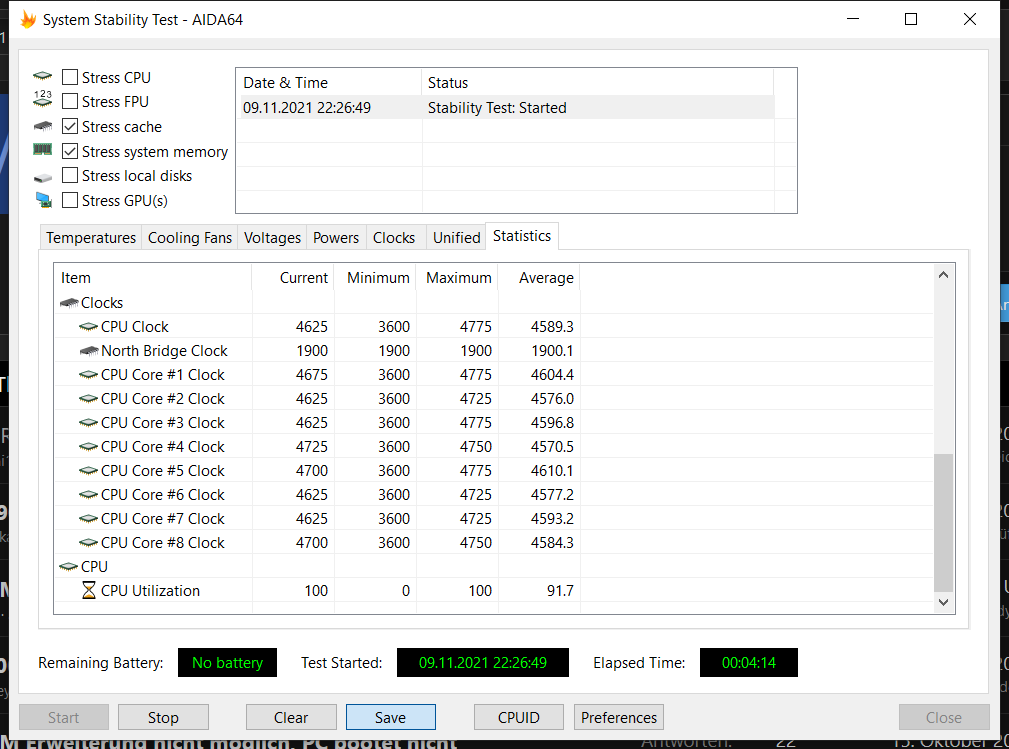Select the Statistics tab
The width and height of the screenshot is (1009, 749).
[522, 236]
